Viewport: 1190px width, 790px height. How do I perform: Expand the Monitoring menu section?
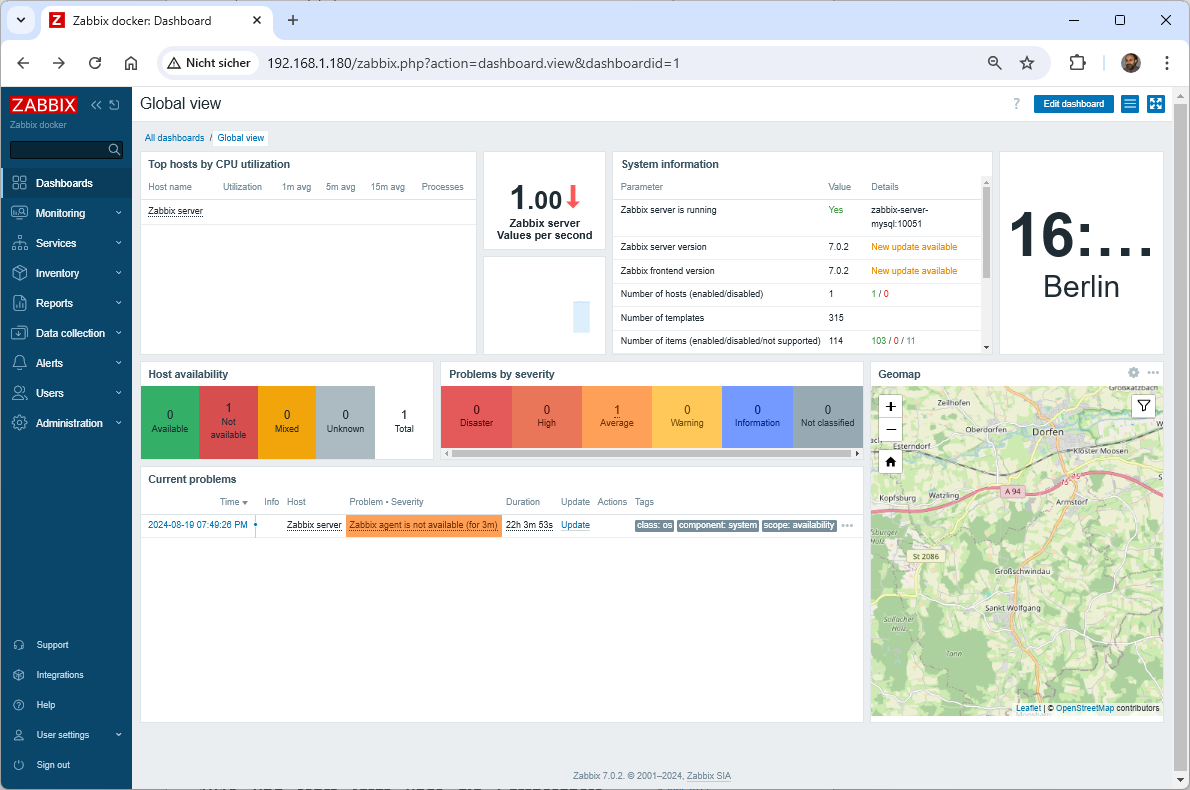61,213
